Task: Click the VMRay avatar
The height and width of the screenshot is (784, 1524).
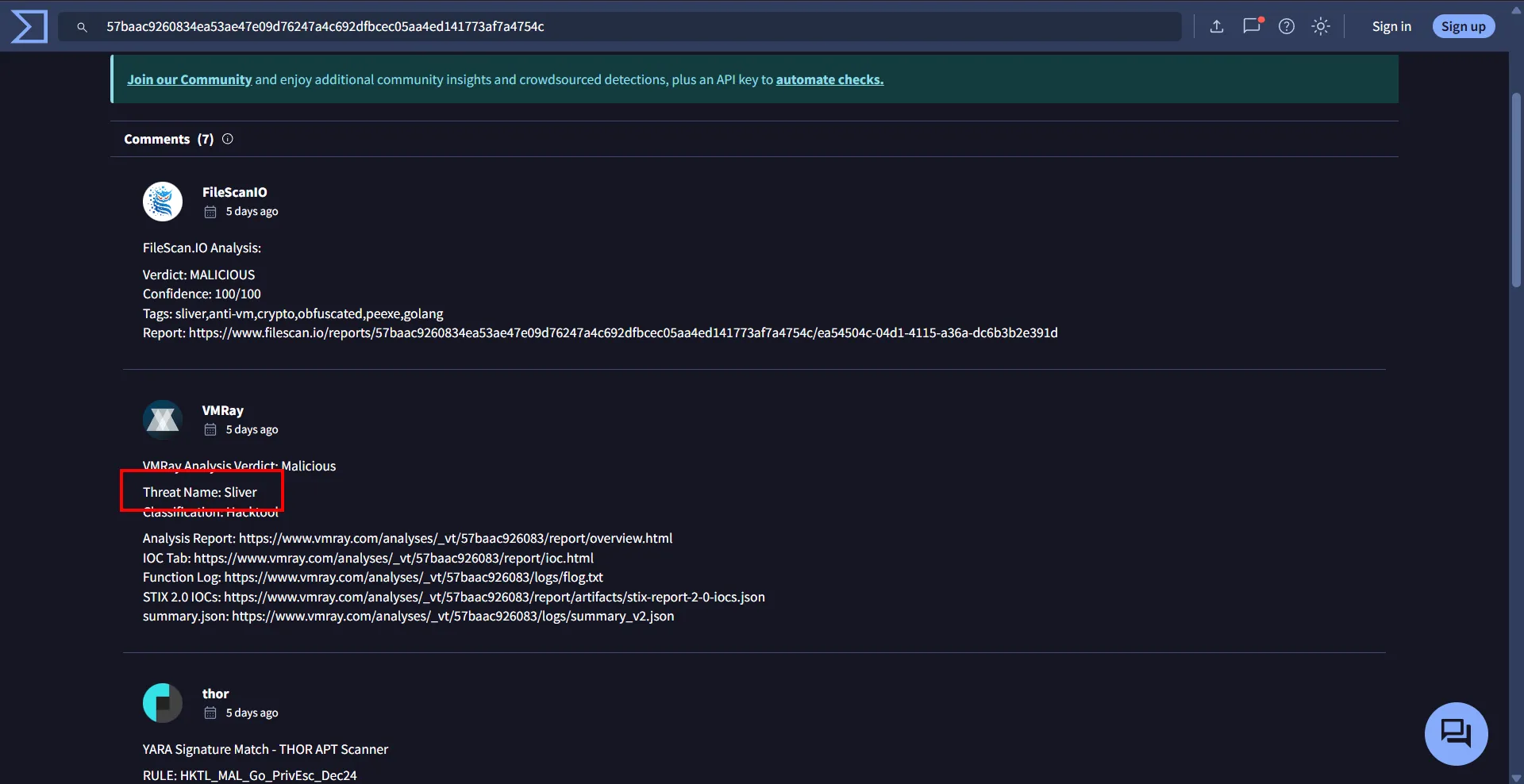Action: 163,420
